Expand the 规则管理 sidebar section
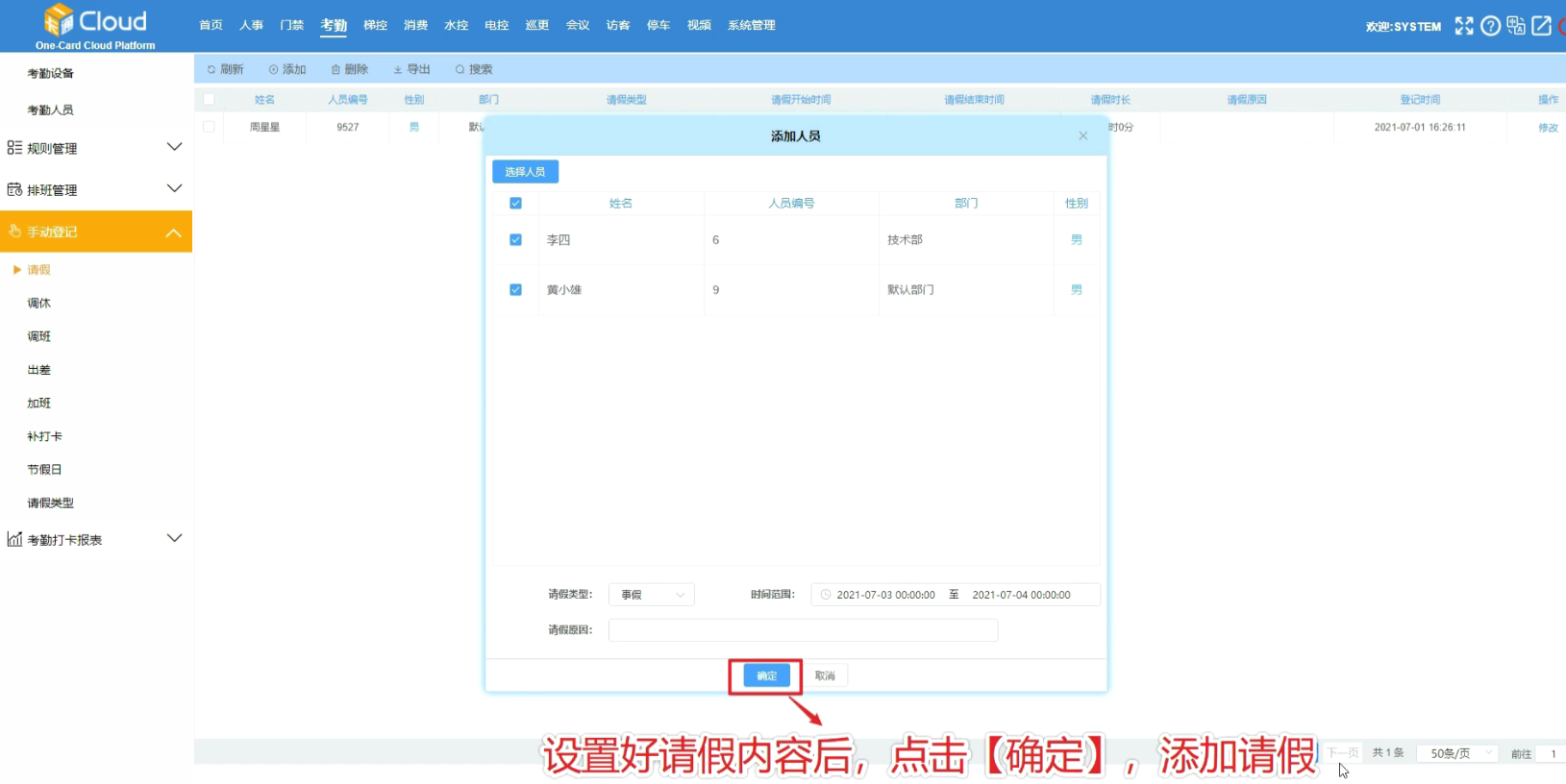The height and width of the screenshot is (784, 1566). (96, 148)
